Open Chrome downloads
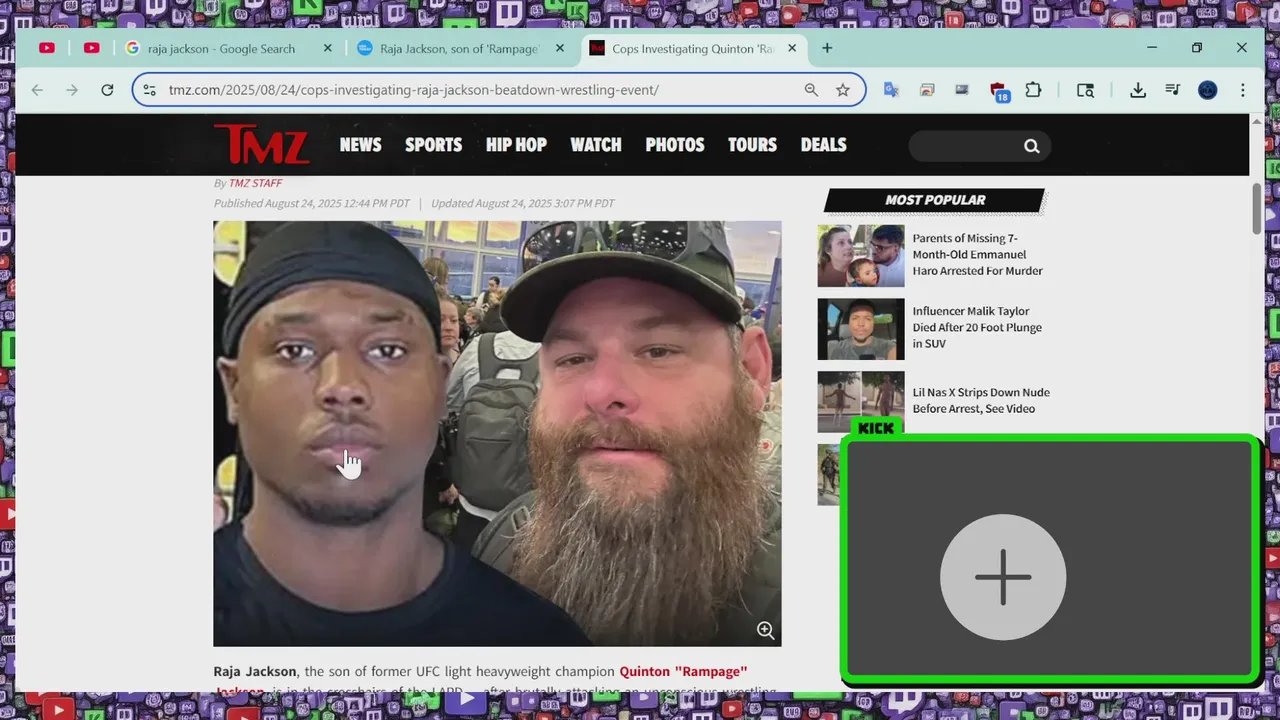The height and width of the screenshot is (720, 1280). [1138, 90]
